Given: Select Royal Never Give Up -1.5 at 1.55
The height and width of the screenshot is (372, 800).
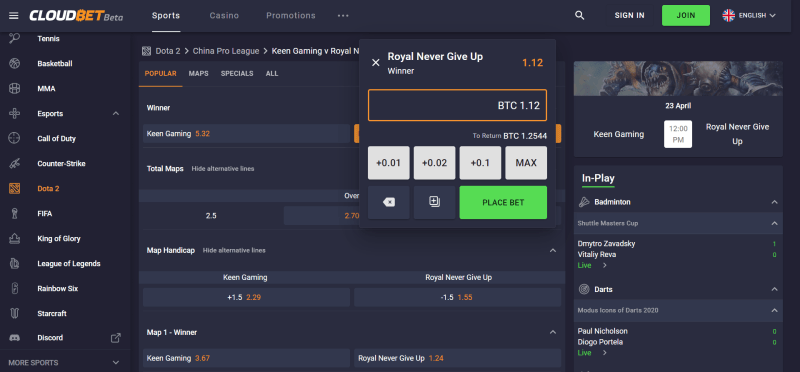Looking at the screenshot, I should pos(457,297).
